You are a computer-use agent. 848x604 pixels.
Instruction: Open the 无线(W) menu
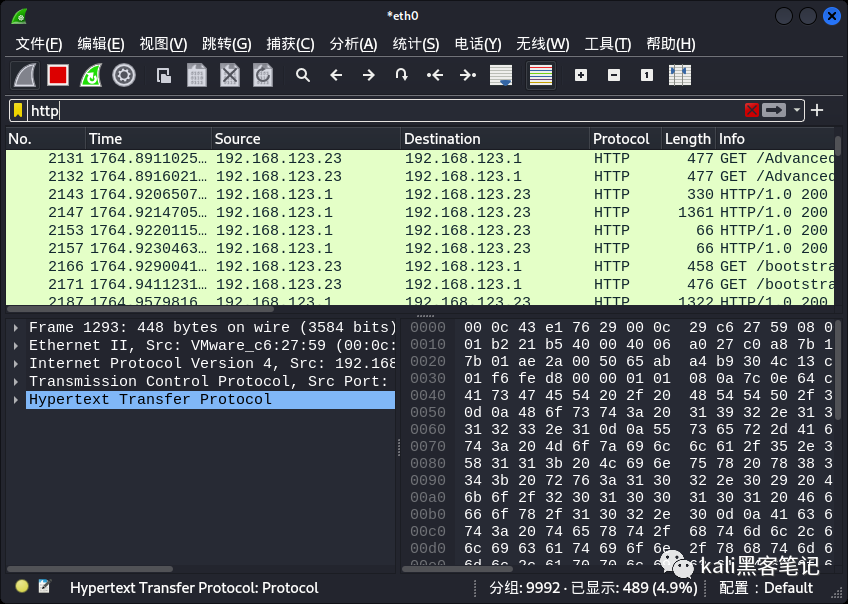click(x=542, y=44)
